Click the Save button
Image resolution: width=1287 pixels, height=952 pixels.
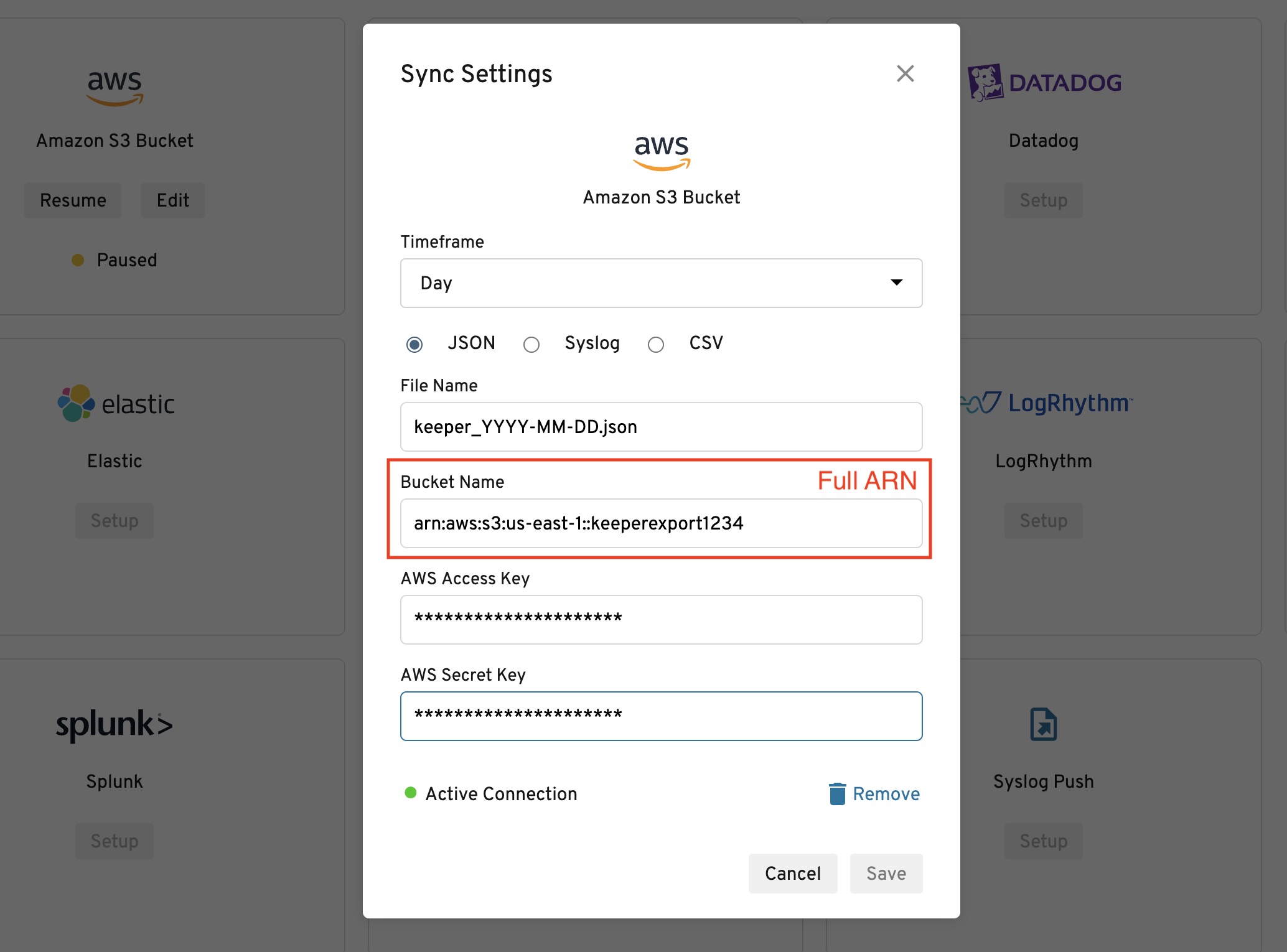886,873
